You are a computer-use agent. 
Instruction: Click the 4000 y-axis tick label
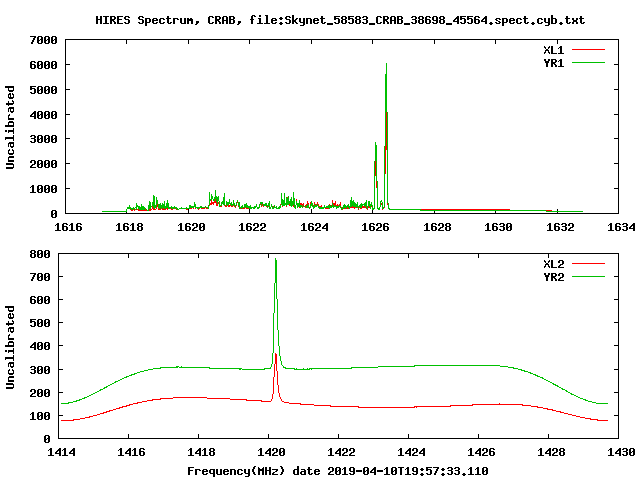tap(43, 115)
